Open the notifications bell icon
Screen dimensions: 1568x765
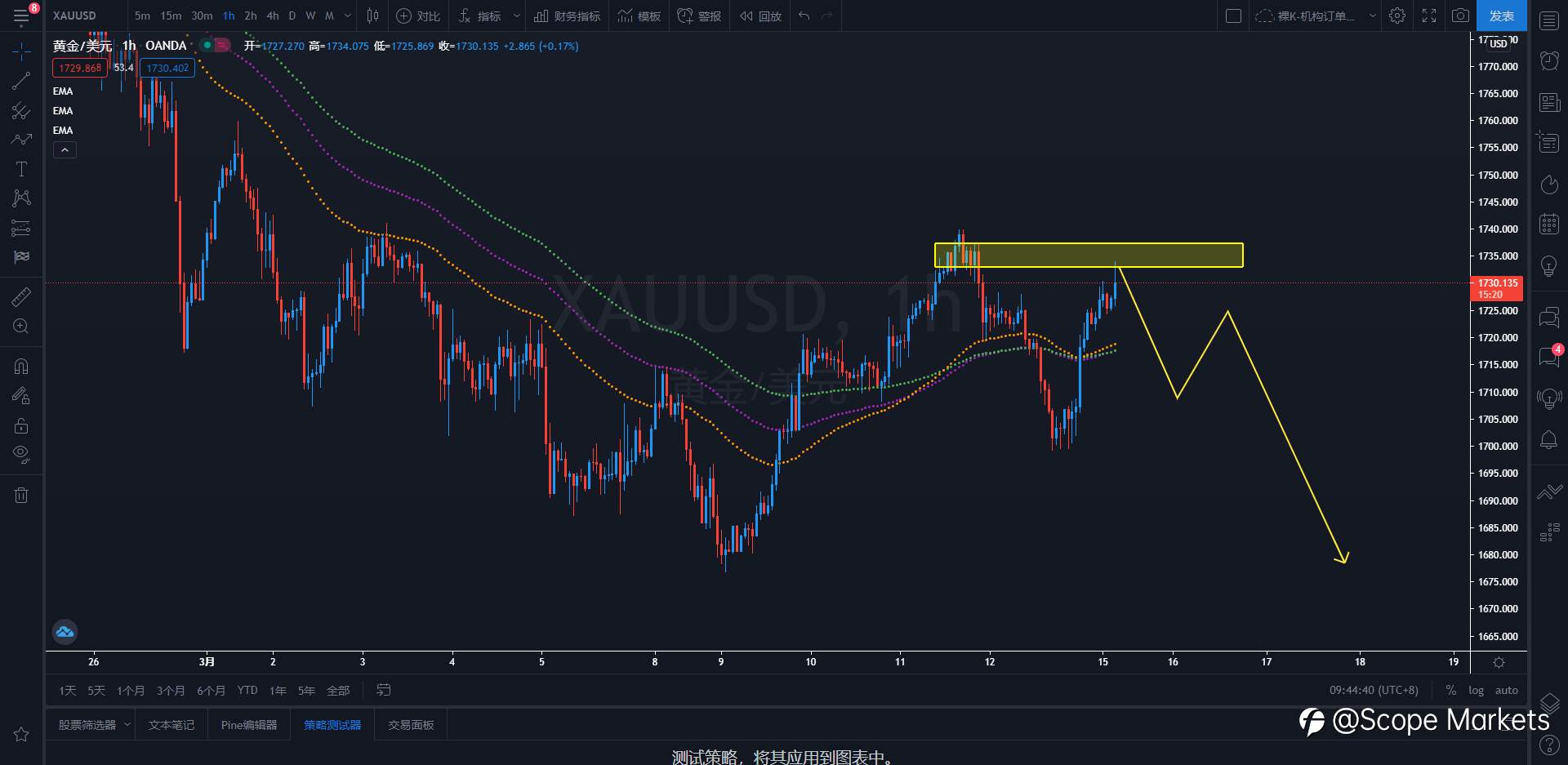coord(1549,440)
